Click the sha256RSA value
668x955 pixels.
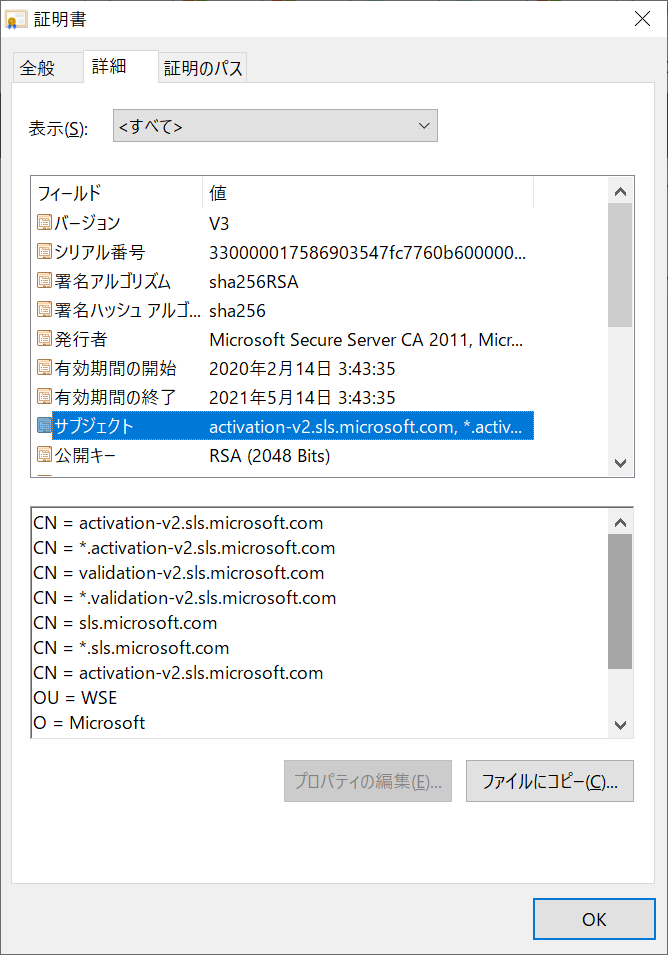click(254, 282)
